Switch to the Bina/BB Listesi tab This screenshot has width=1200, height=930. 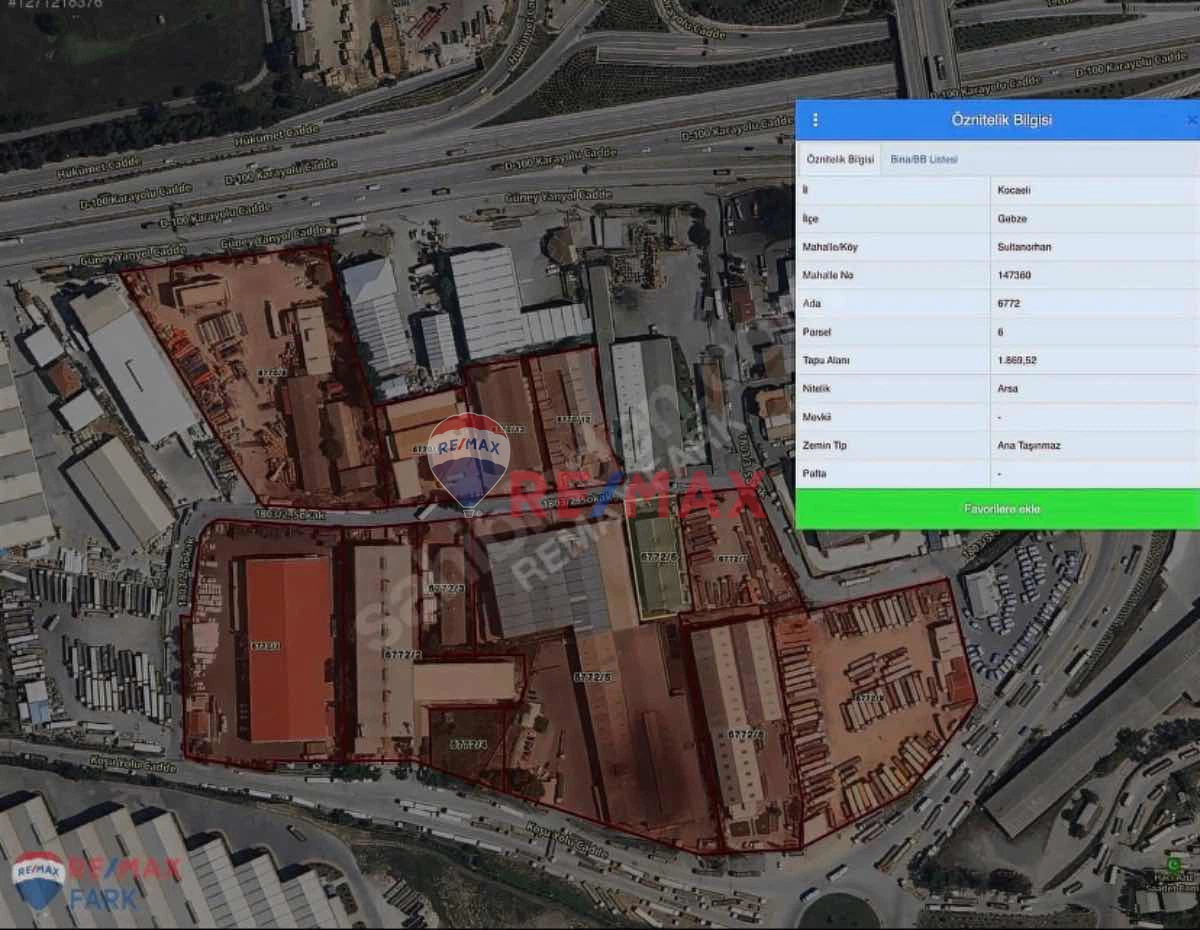click(x=924, y=159)
